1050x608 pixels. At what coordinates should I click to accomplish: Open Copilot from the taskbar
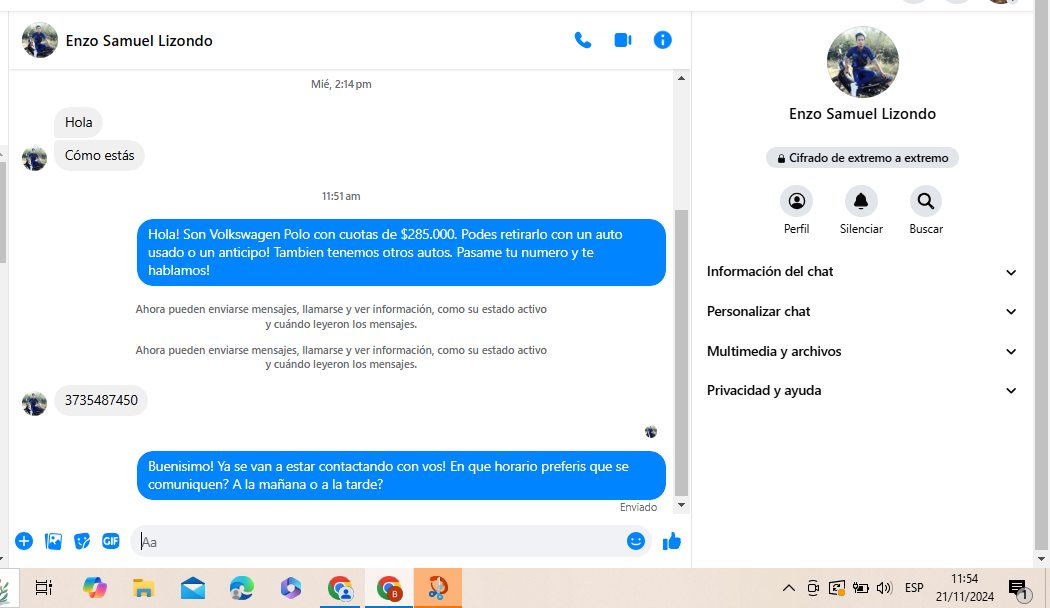(94, 588)
